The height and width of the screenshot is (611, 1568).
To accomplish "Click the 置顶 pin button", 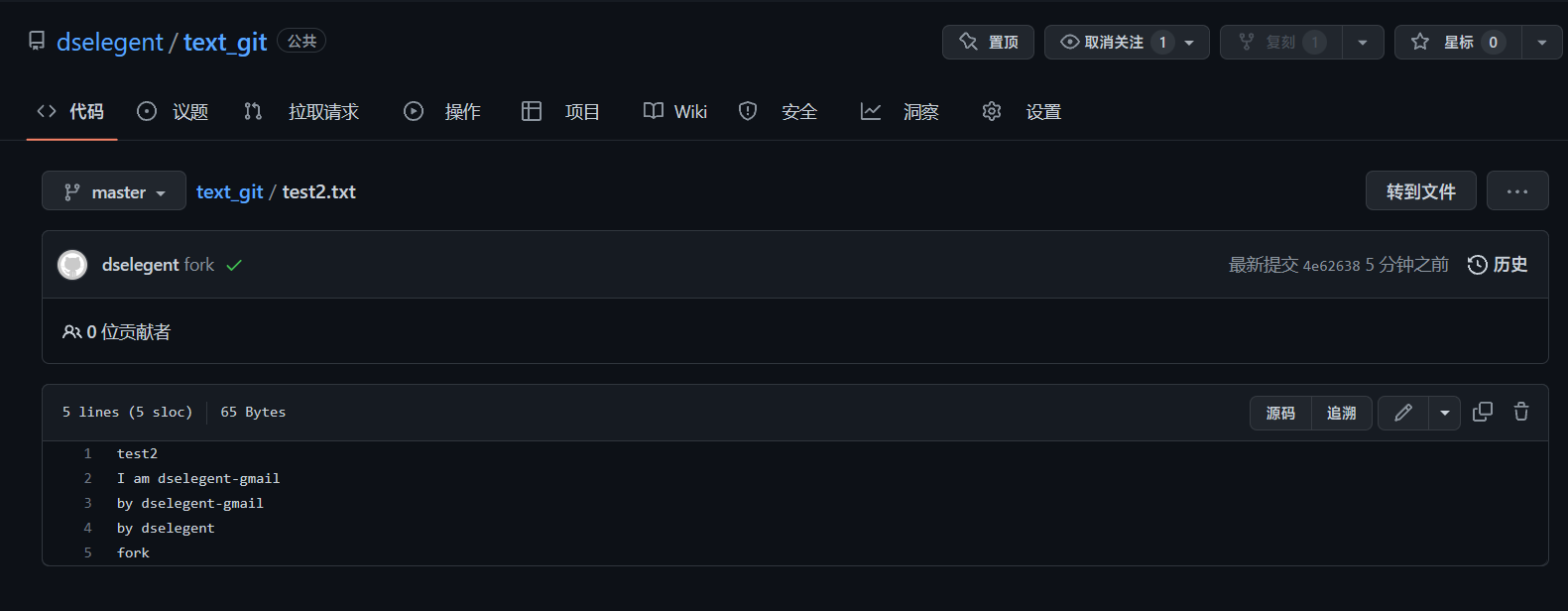I will (988, 42).
